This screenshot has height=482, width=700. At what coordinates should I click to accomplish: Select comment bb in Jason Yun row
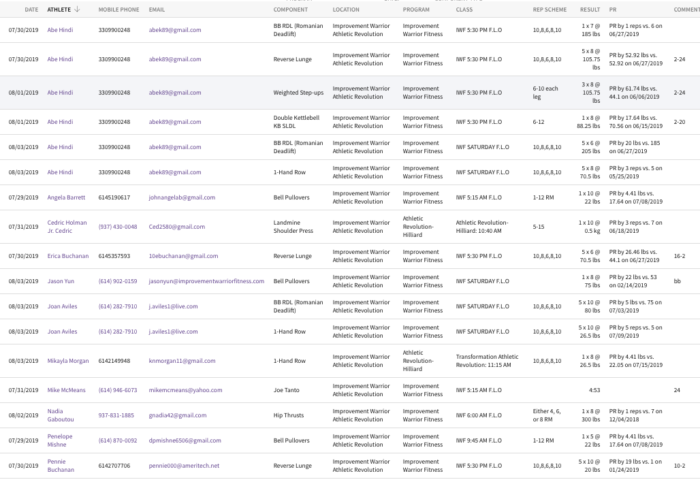[677, 281]
